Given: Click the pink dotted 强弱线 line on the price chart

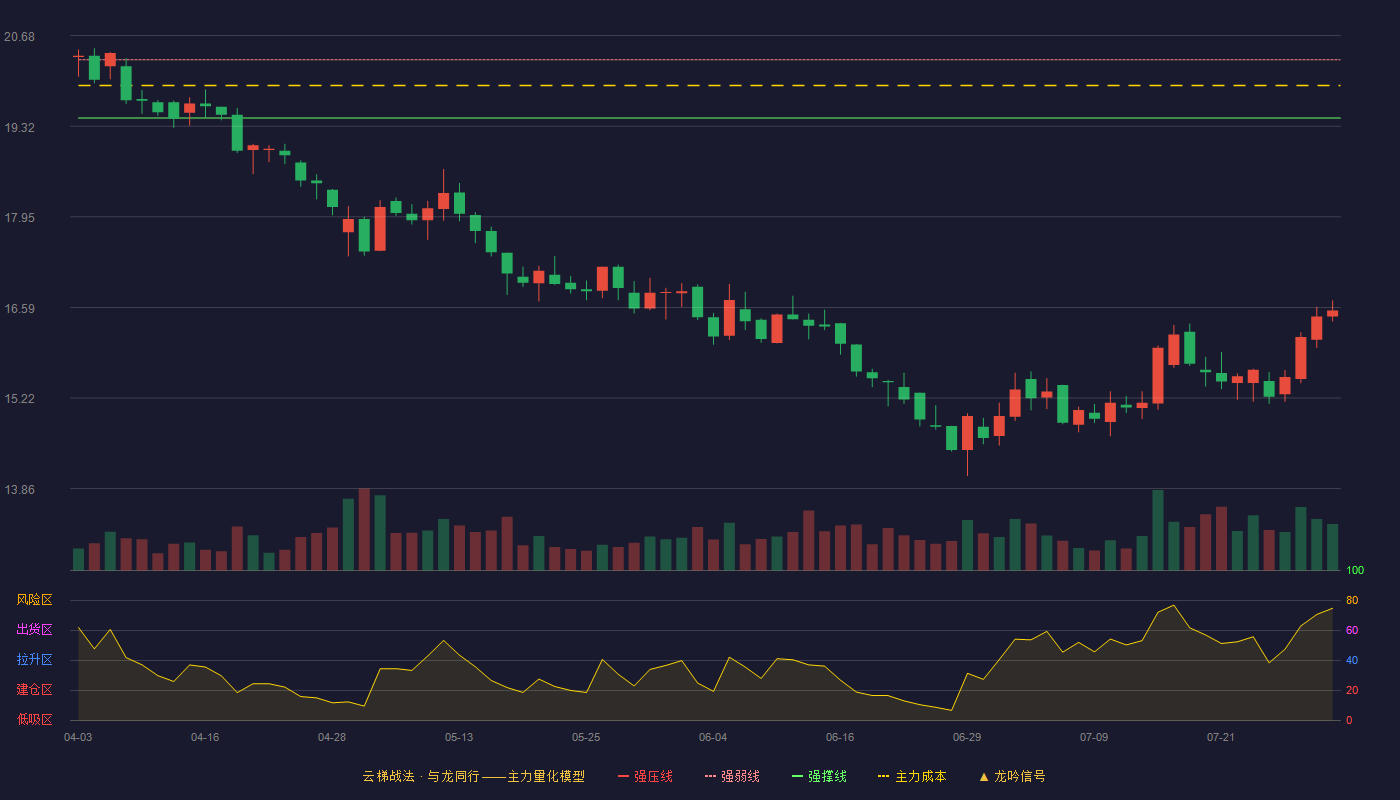Looking at the screenshot, I should (x=709, y=60).
